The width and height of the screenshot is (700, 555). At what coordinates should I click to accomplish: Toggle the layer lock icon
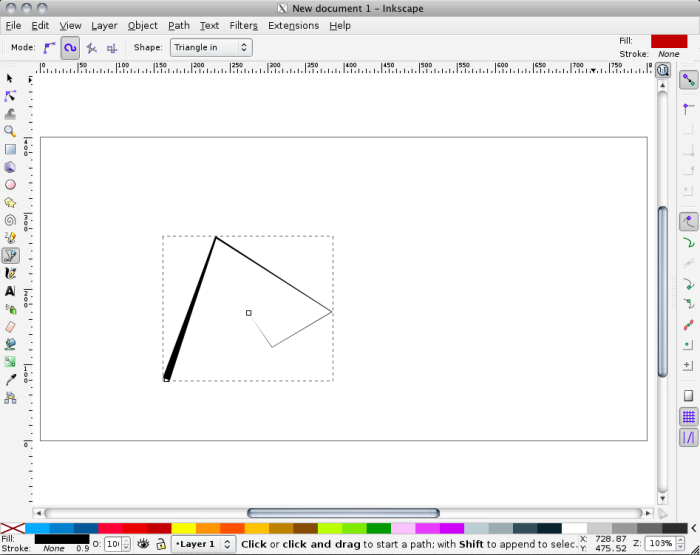pos(160,544)
